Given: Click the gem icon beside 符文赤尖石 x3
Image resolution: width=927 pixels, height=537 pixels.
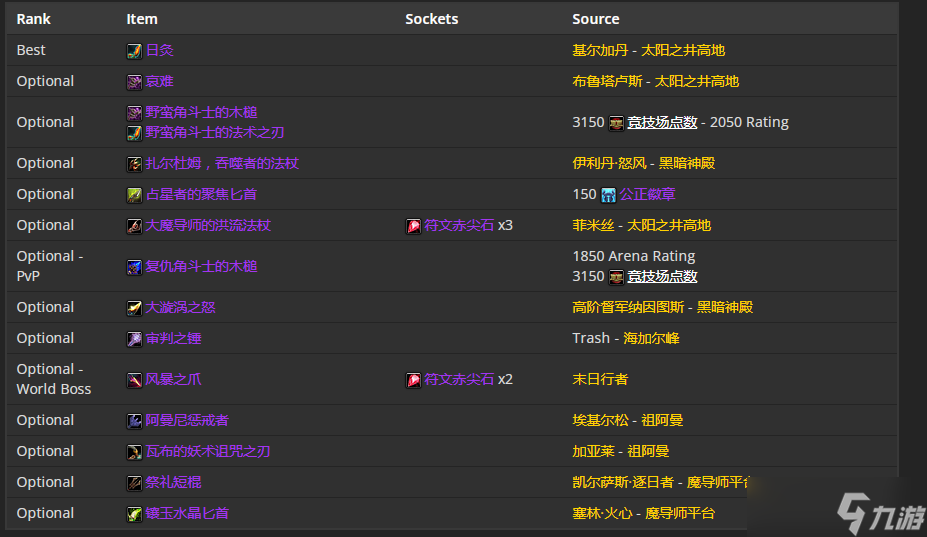Looking at the screenshot, I should pos(413,226).
